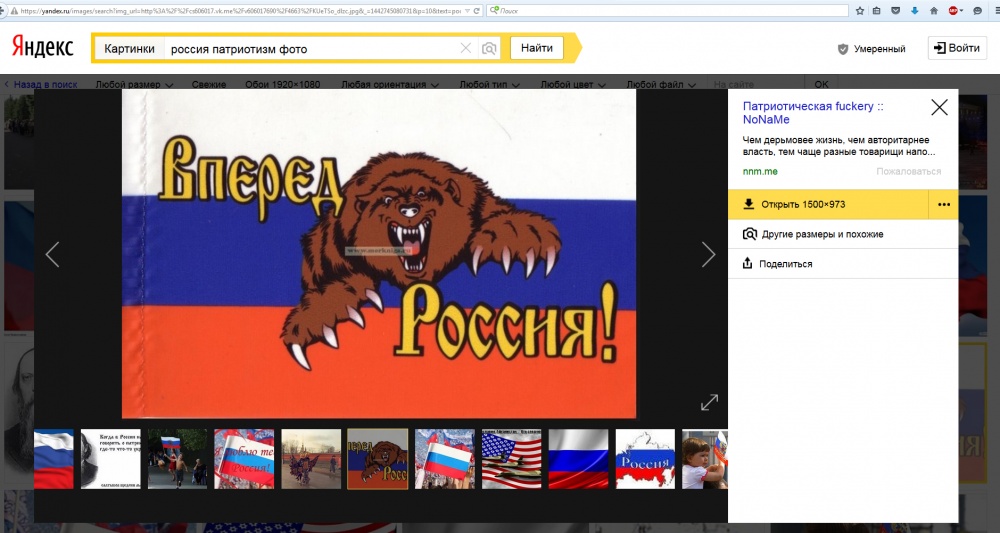
Task: Open the Картинки service tab
Action: (x=129, y=48)
